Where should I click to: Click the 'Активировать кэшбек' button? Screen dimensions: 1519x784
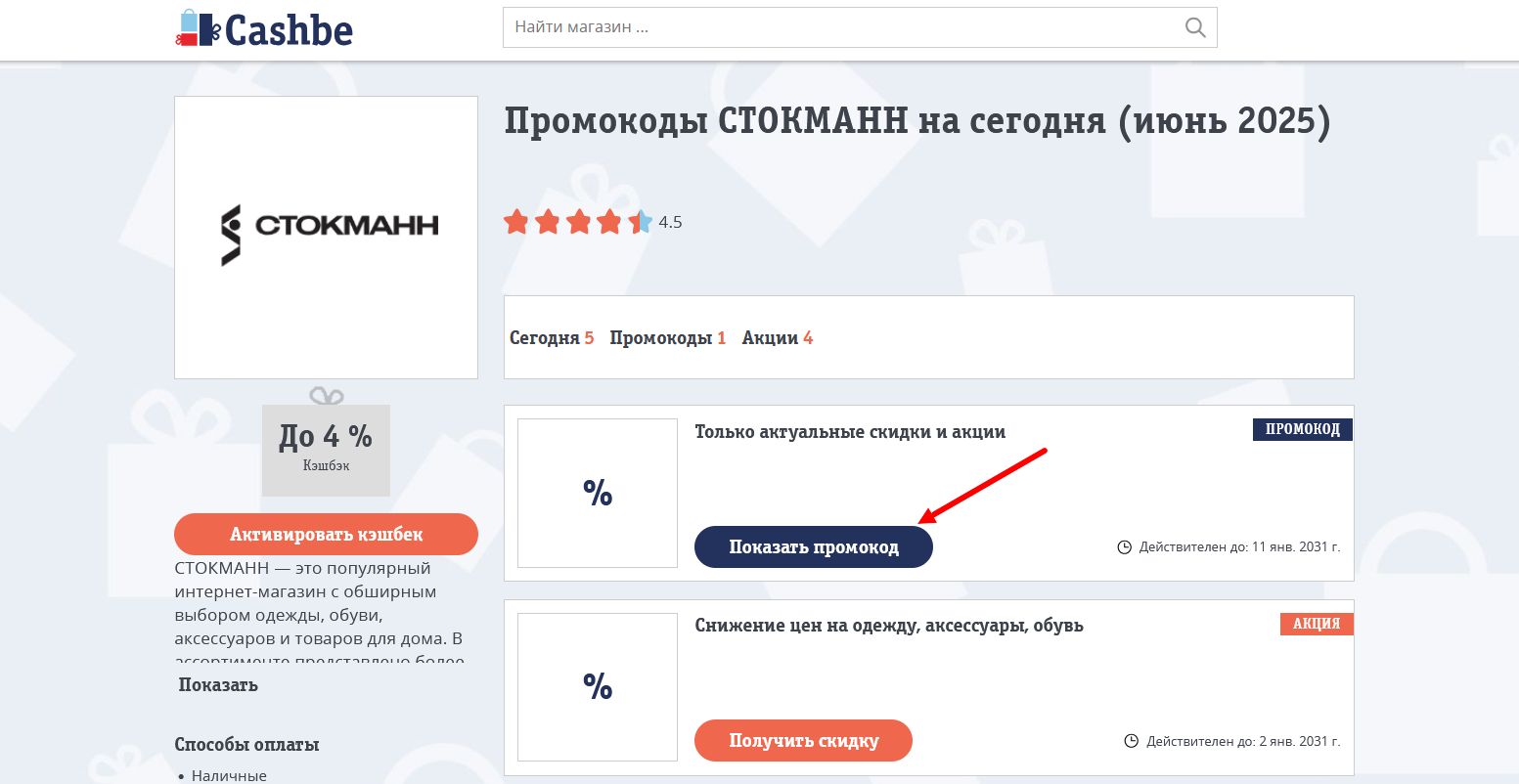pyautogui.click(x=326, y=534)
